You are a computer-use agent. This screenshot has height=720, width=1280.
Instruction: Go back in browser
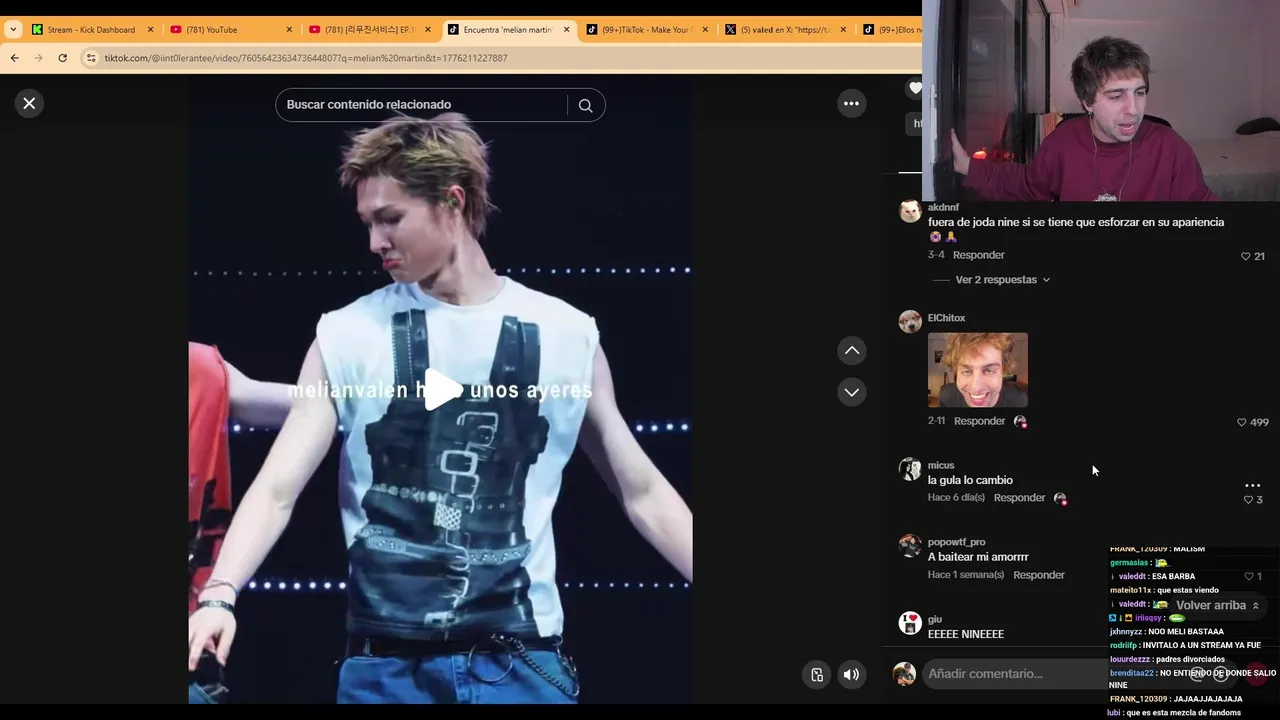[x=14, y=58]
